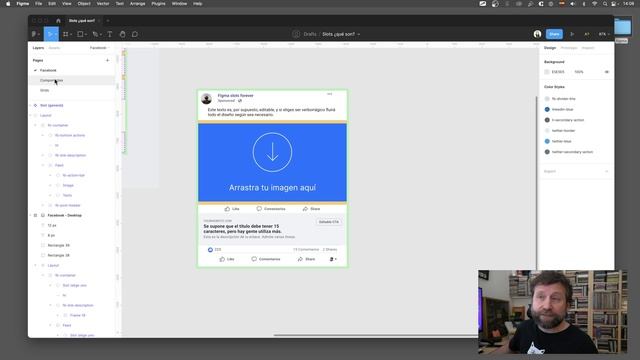Click the reactions emoji icon beside 225
This screenshot has height=360, width=640.
tap(210, 249)
